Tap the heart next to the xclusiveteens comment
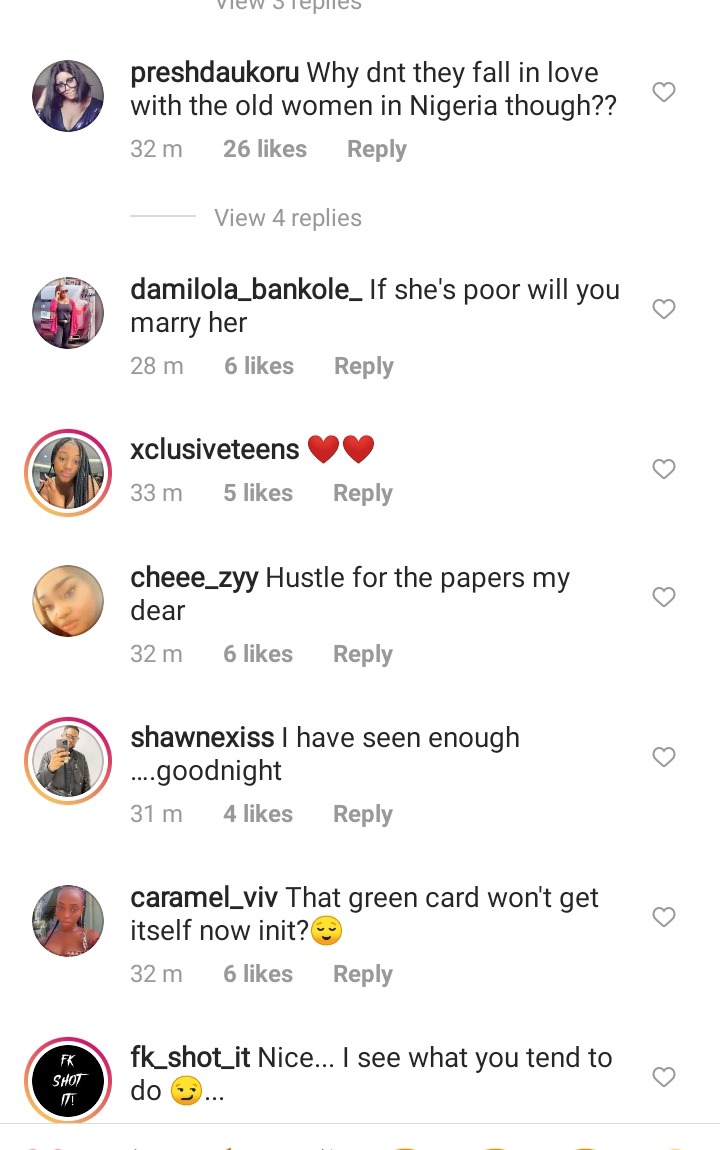This screenshot has height=1150, width=720. [x=664, y=469]
